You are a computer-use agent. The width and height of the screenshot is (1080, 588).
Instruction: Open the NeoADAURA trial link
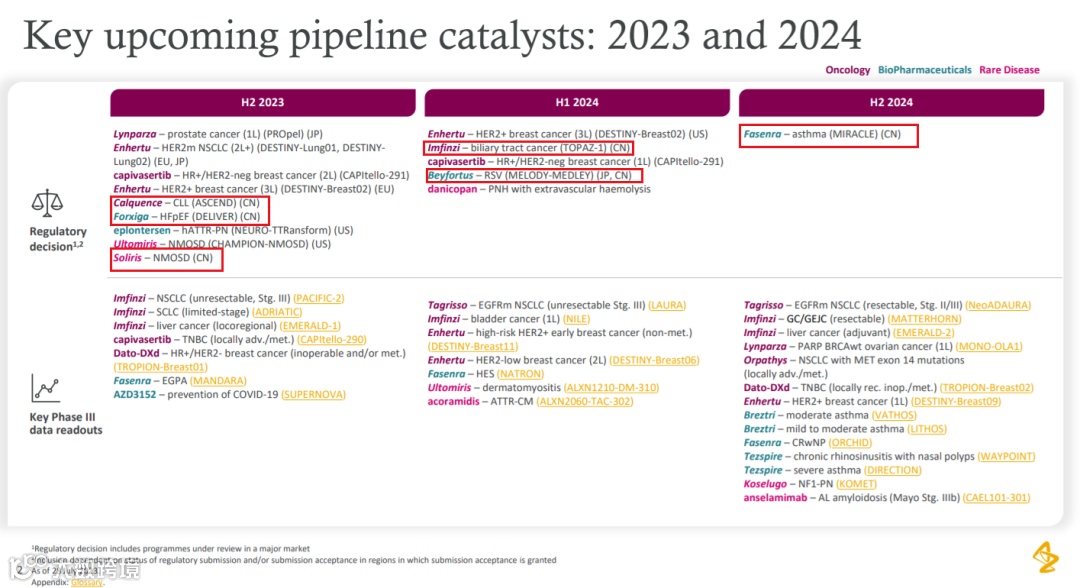pyautogui.click(x=998, y=305)
